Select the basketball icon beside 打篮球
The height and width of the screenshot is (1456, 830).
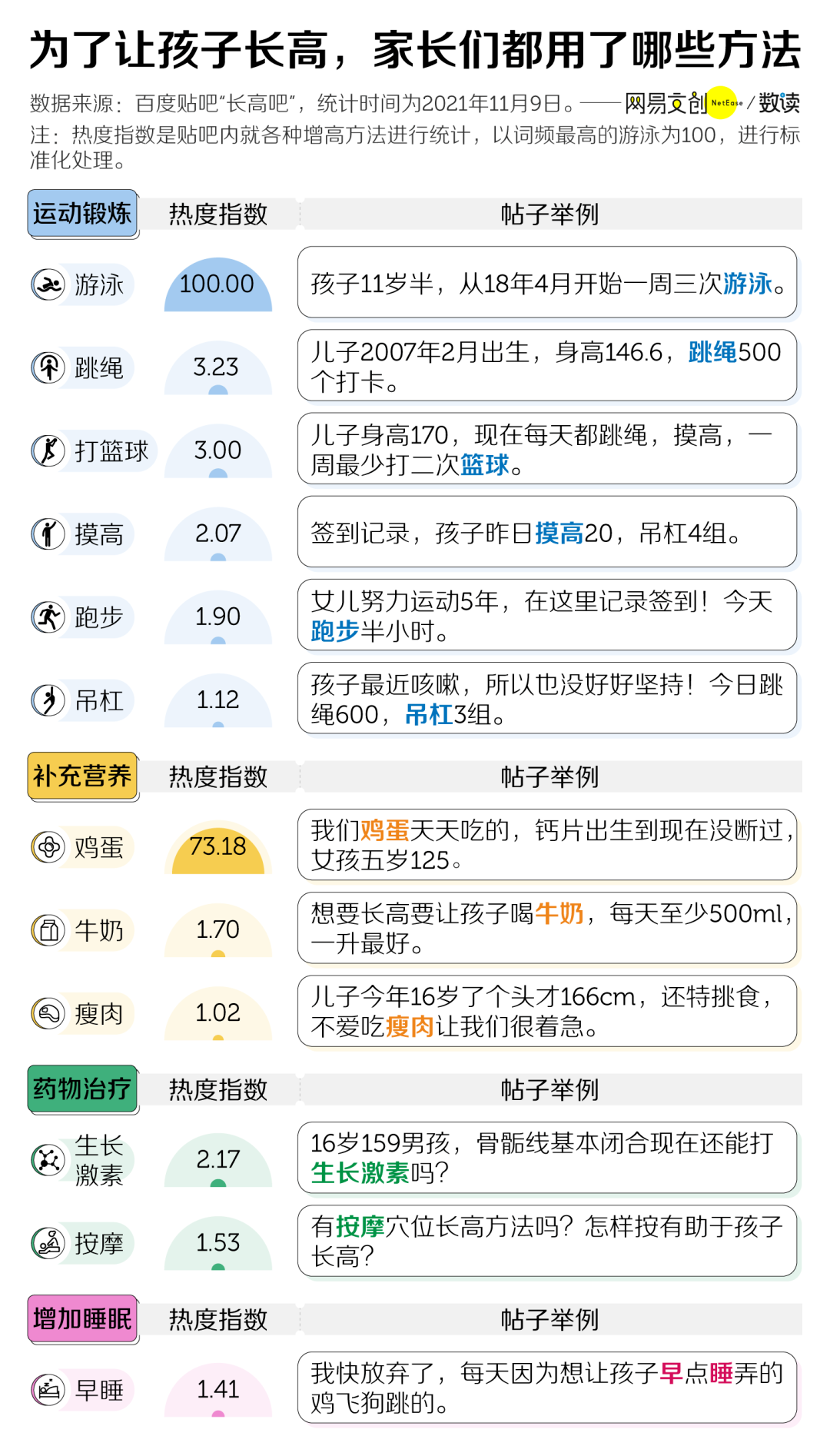click(48, 450)
